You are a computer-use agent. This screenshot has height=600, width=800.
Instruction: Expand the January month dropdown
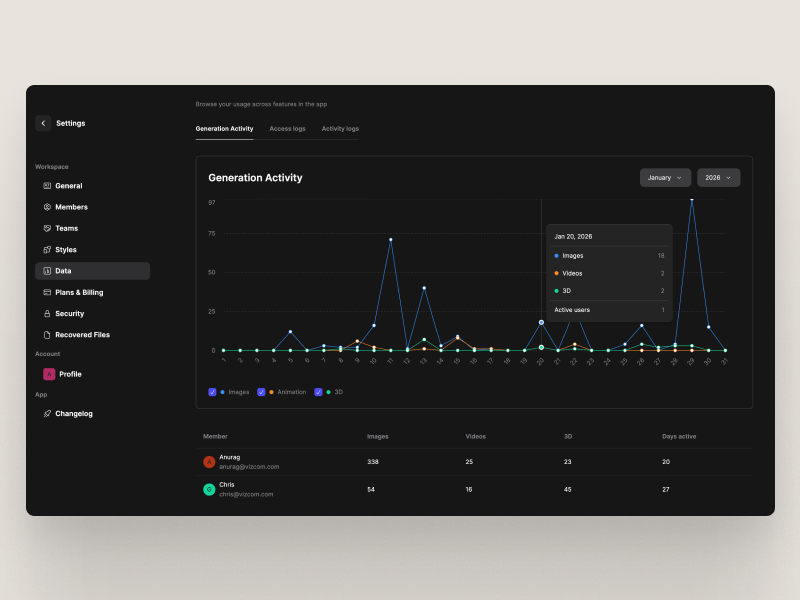[665, 177]
